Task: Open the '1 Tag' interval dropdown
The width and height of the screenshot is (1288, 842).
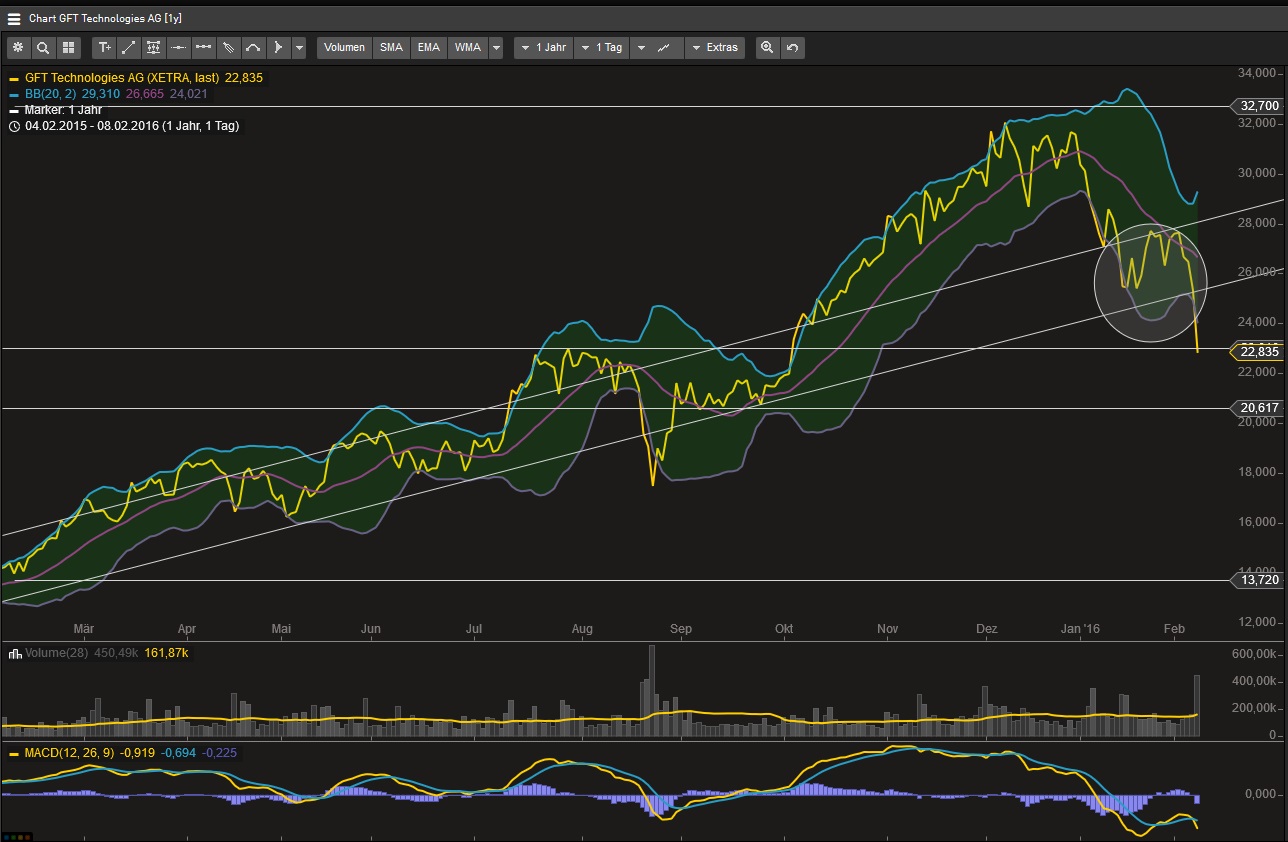Action: coord(601,47)
